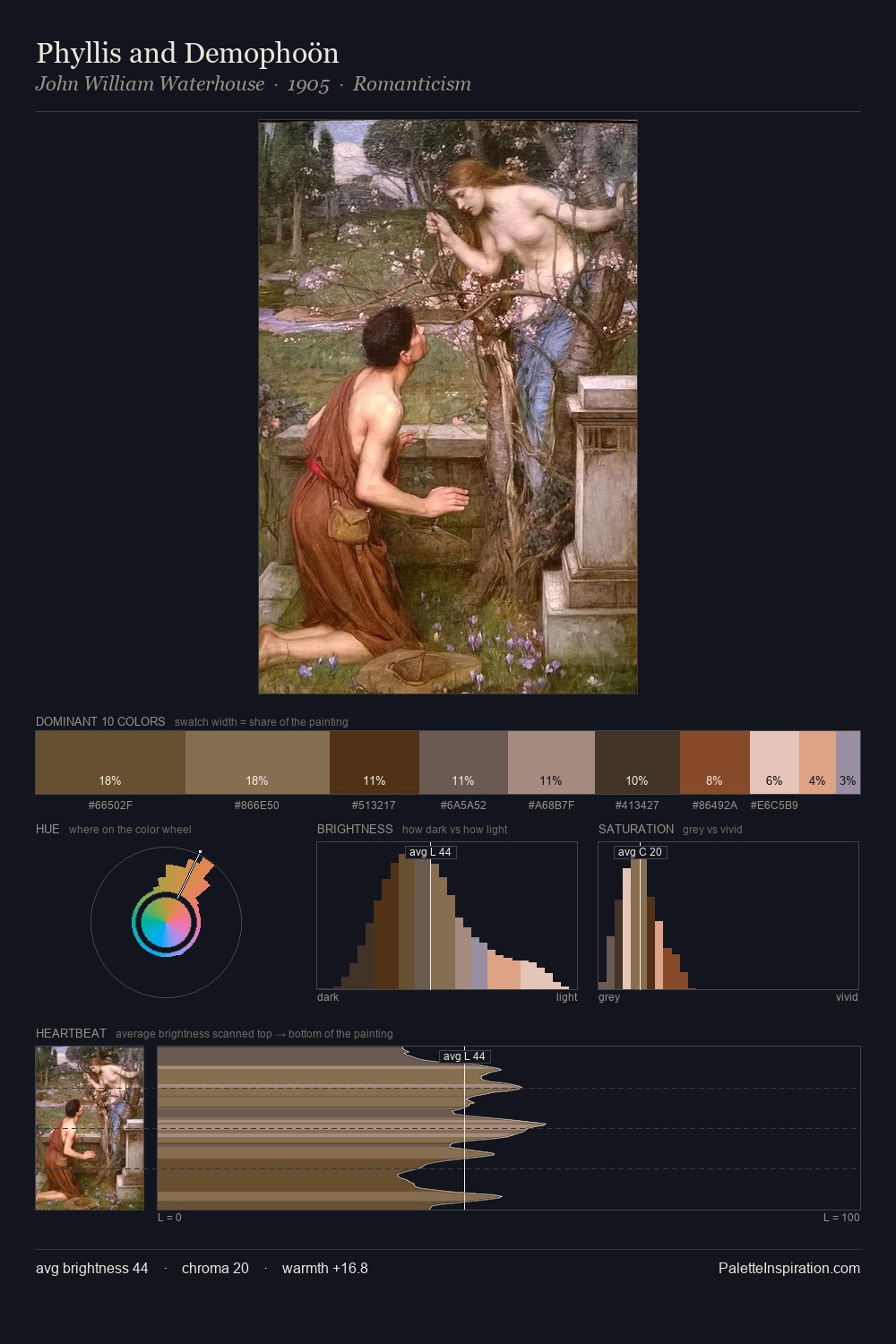Click the 'Romanticism' style label
The image size is (896, 1344).
tap(412, 84)
